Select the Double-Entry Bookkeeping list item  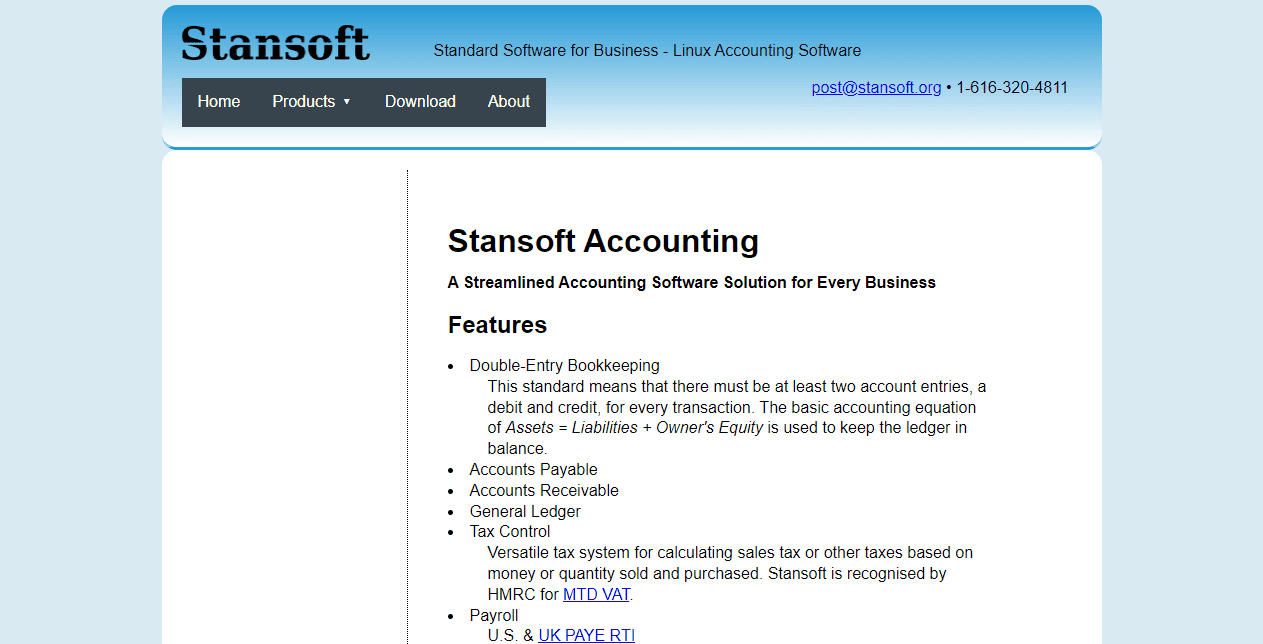point(565,365)
